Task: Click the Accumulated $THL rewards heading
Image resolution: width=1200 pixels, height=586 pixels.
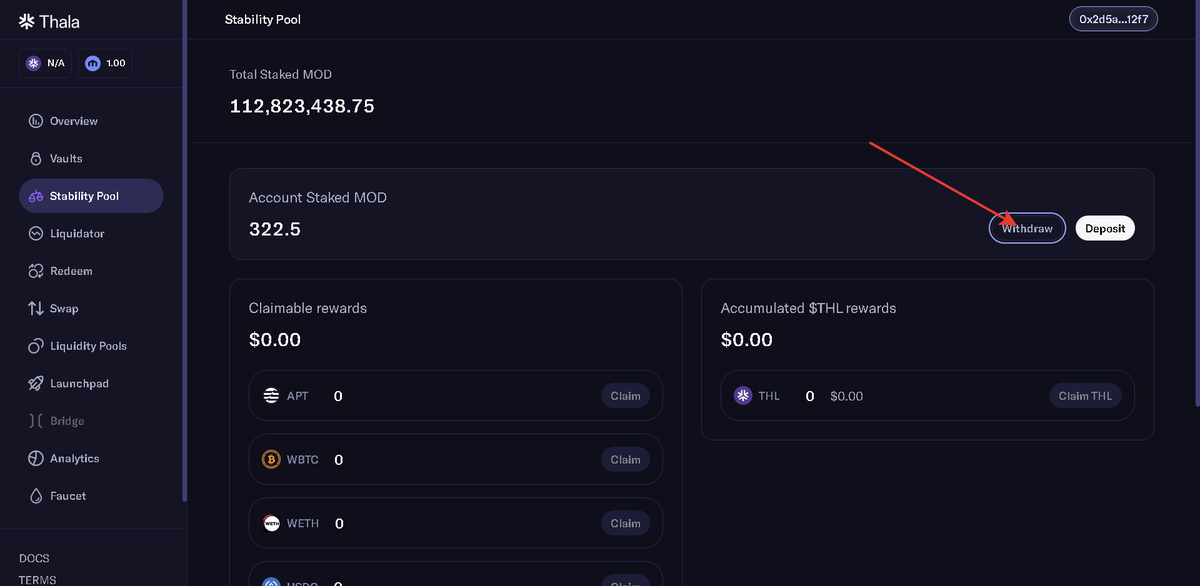Action: pyautogui.click(x=808, y=308)
